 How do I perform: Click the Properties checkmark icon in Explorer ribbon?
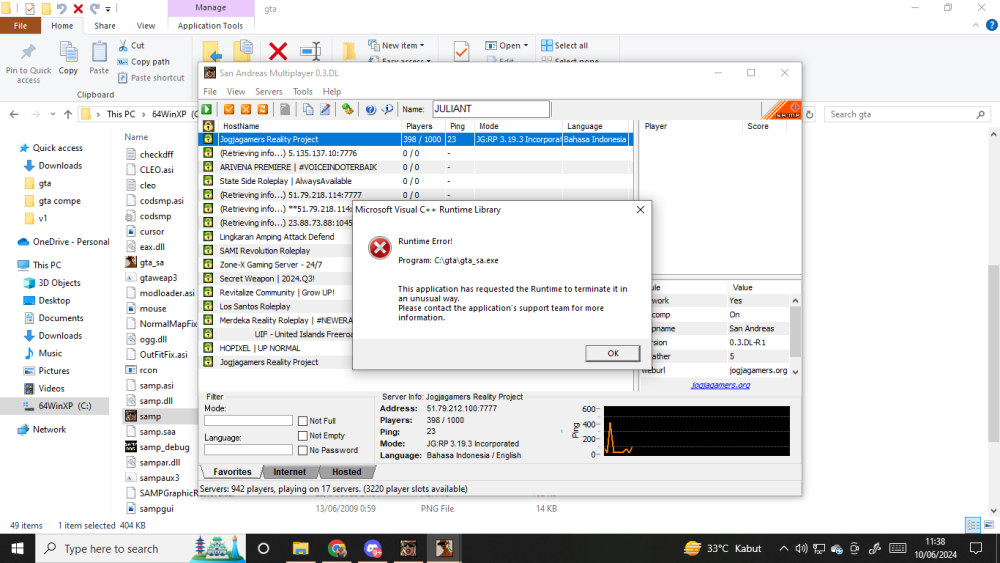point(461,51)
